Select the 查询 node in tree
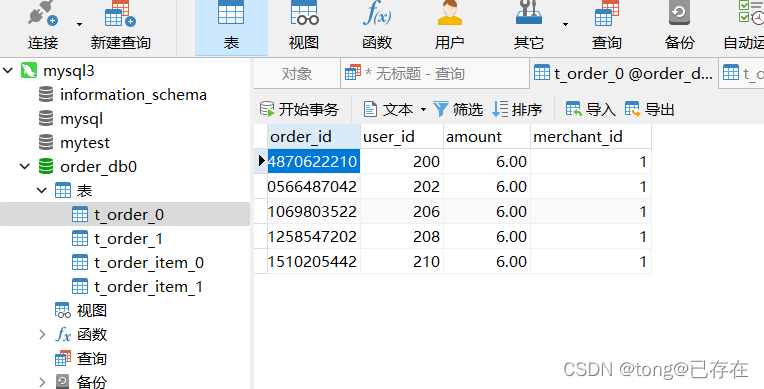Screen dimensions: 764x389 [92, 359]
